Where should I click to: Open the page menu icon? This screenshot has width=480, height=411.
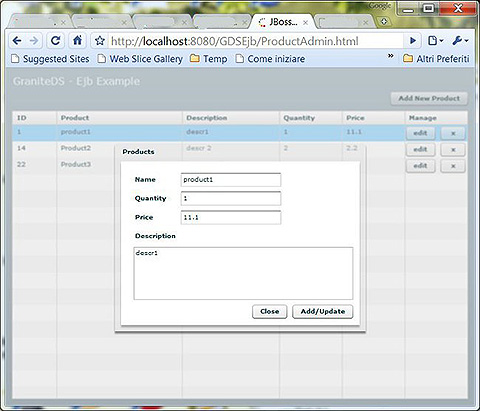435,41
